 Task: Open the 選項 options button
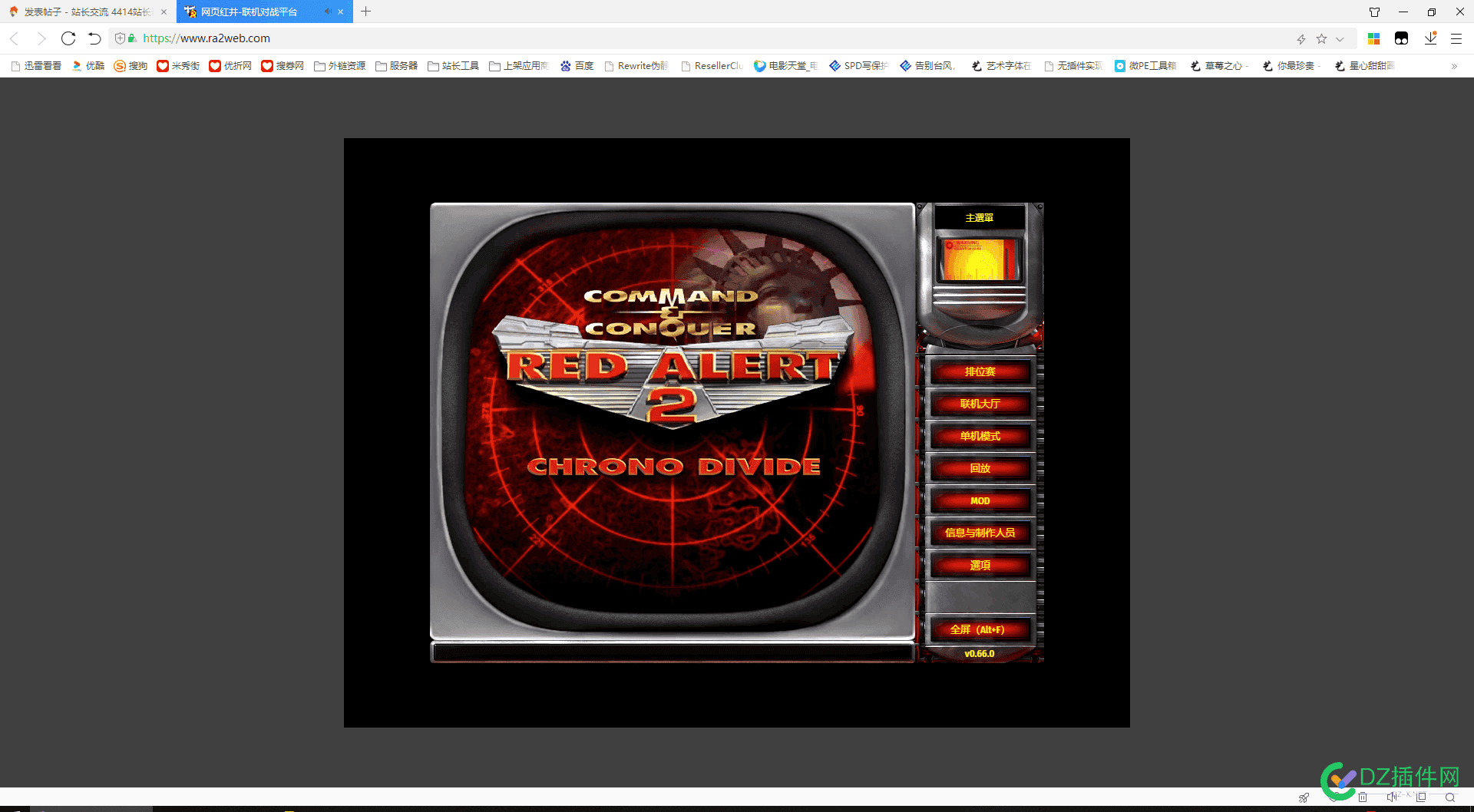(980, 565)
